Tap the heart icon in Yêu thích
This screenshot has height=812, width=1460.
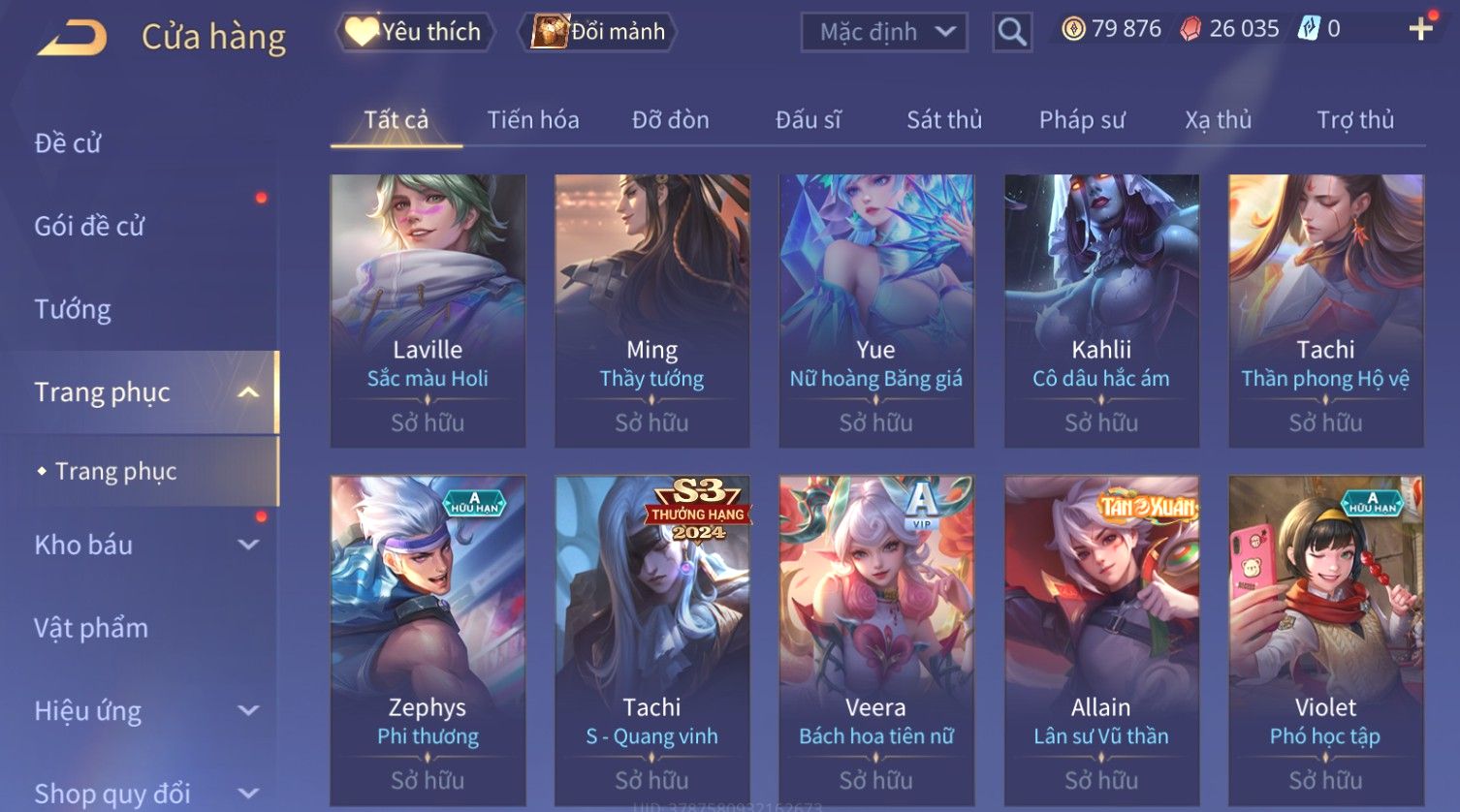(362, 32)
